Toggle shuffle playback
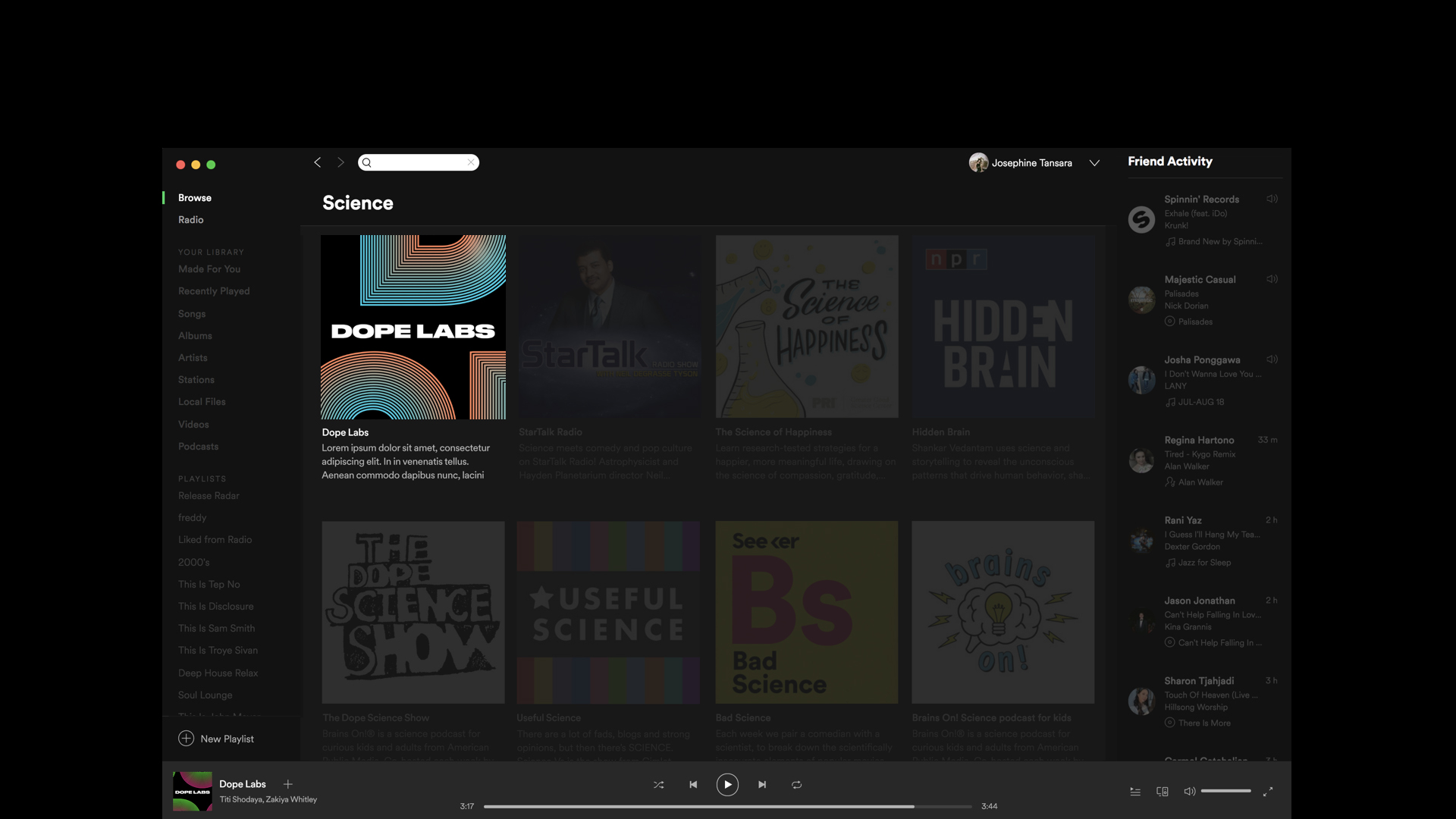The height and width of the screenshot is (819, 1456). point(658,785)
